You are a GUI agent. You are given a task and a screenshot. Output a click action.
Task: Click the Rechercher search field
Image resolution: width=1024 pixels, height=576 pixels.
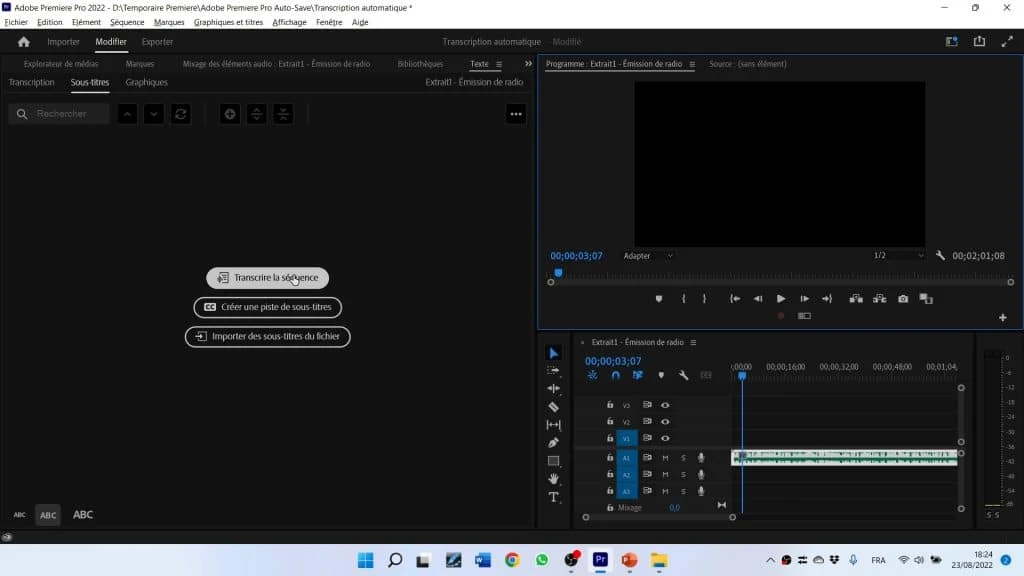pos(59,114)
